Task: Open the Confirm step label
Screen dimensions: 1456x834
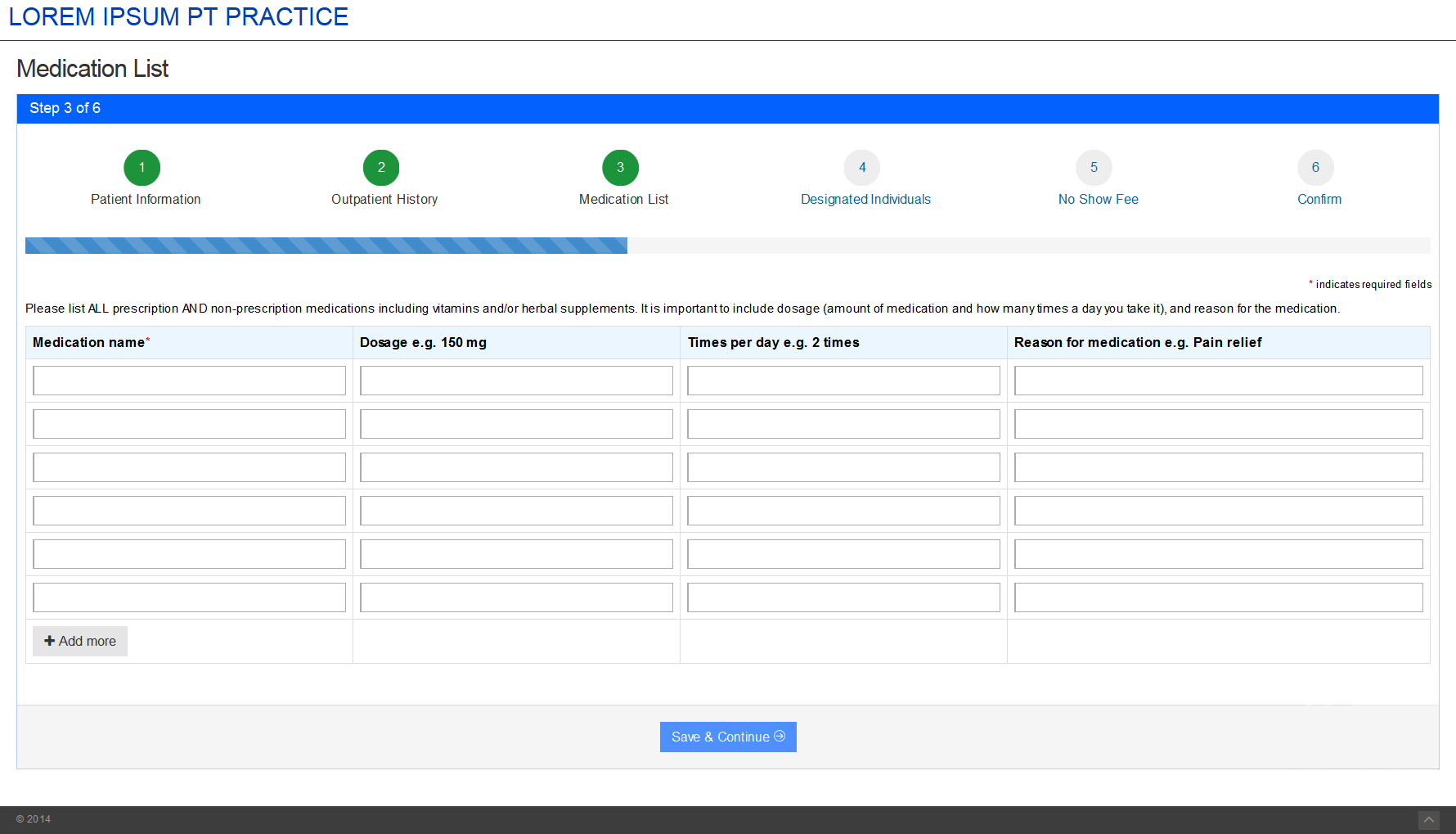Action: (1319, 200)
